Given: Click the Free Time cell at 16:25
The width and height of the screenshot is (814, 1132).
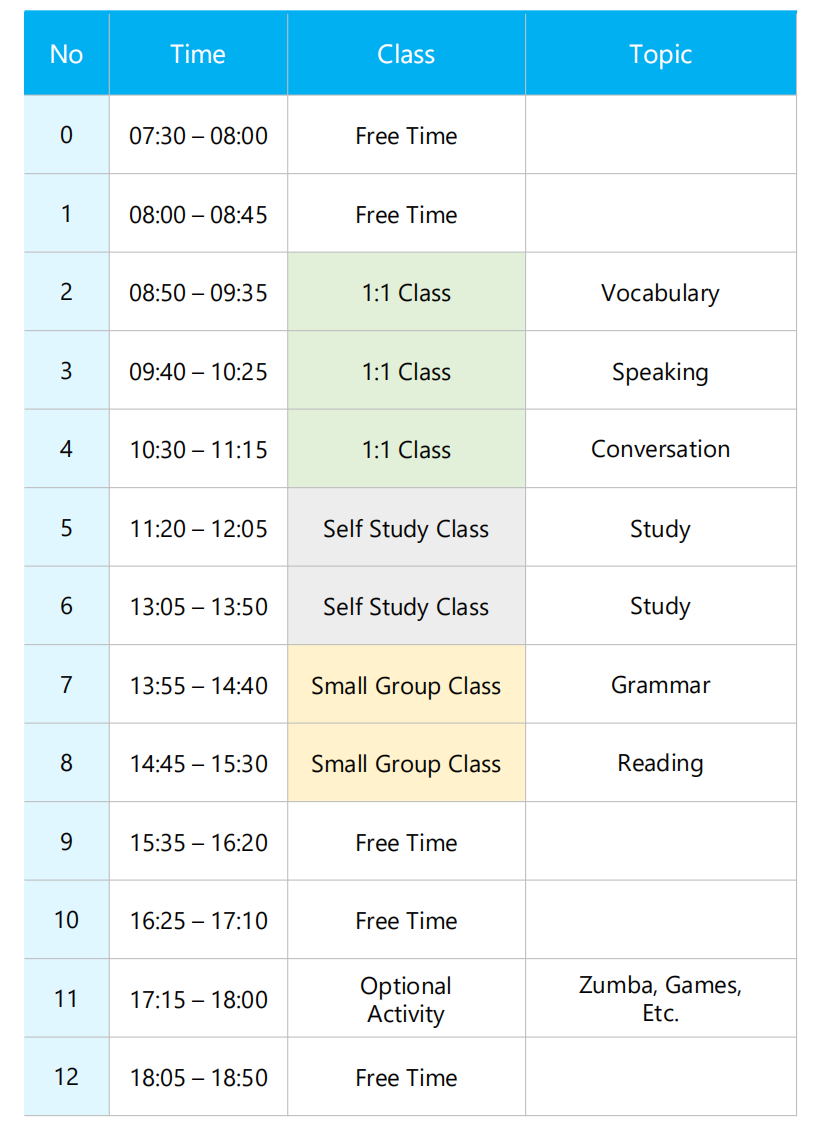Looking at the screenshot, I should (406, 920).
